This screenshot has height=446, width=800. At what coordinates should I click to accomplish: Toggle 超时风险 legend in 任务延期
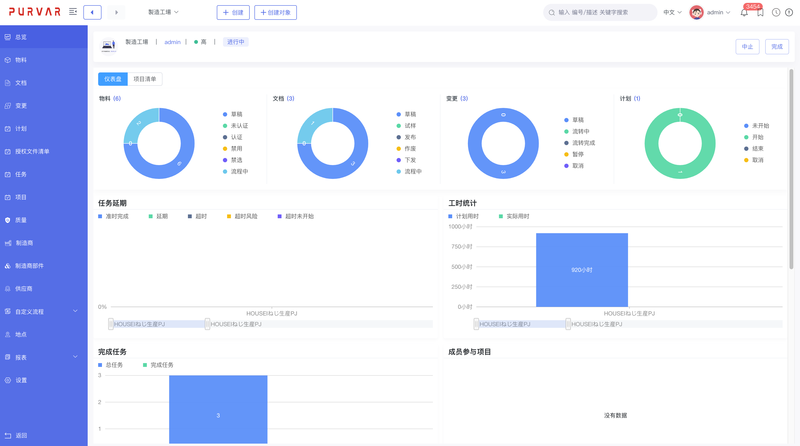[242, 216]
